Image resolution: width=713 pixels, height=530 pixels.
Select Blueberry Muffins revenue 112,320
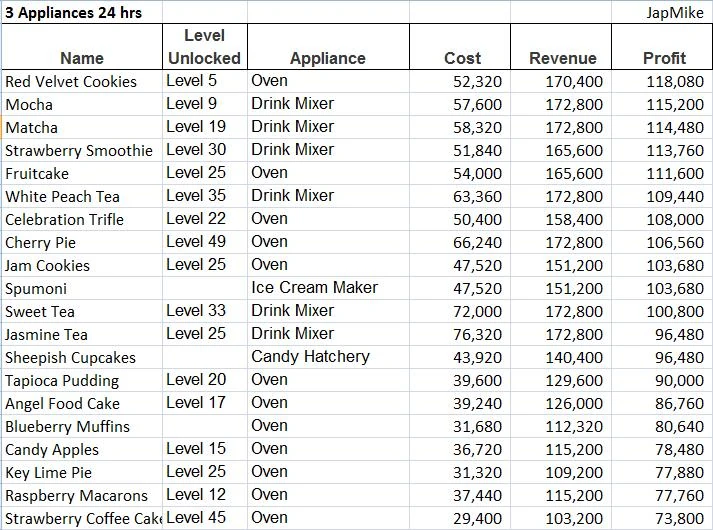tap(561, 426)
